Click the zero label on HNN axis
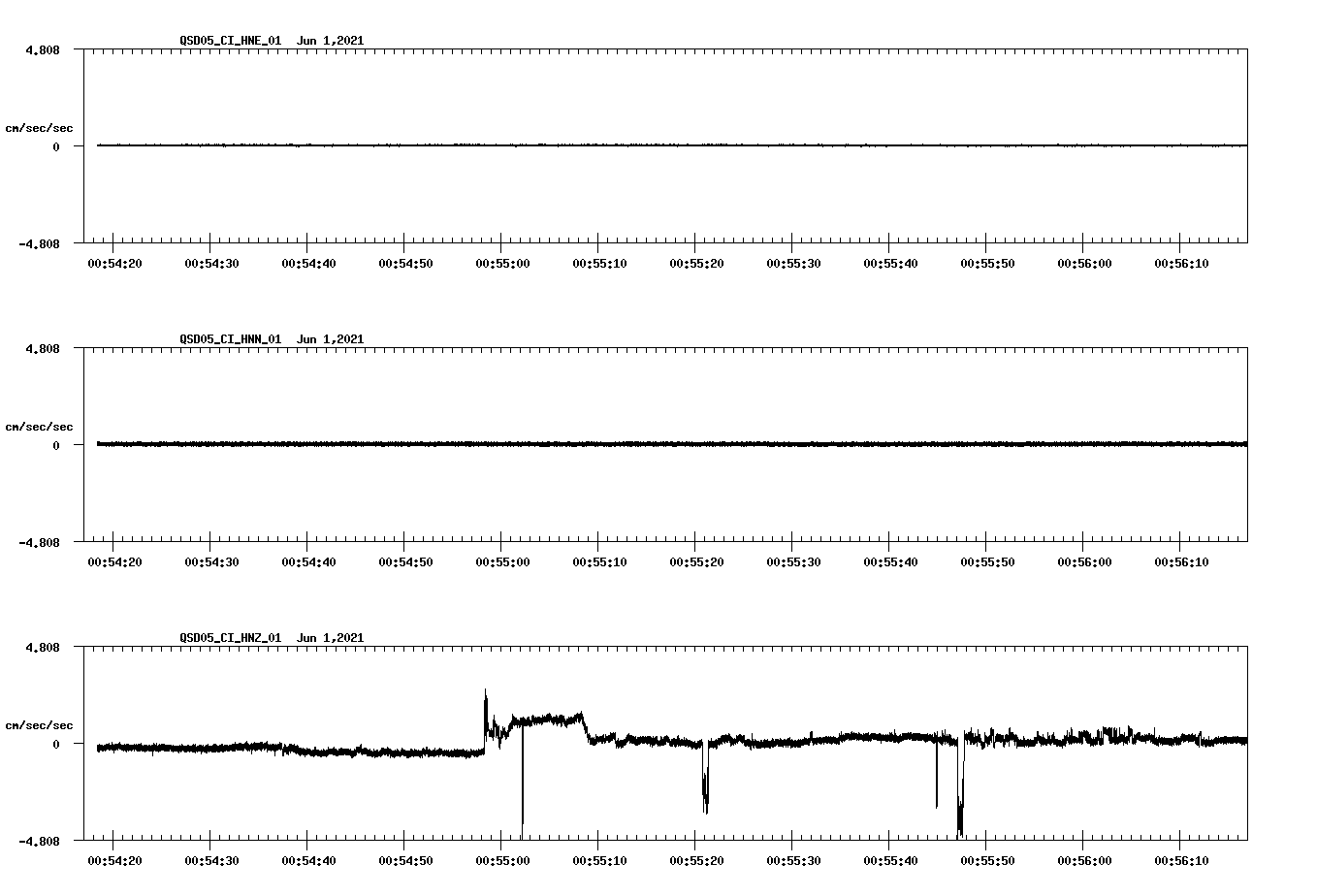Image resolution: width=1317 pixels, height=896 pixels. pos(56,445)
